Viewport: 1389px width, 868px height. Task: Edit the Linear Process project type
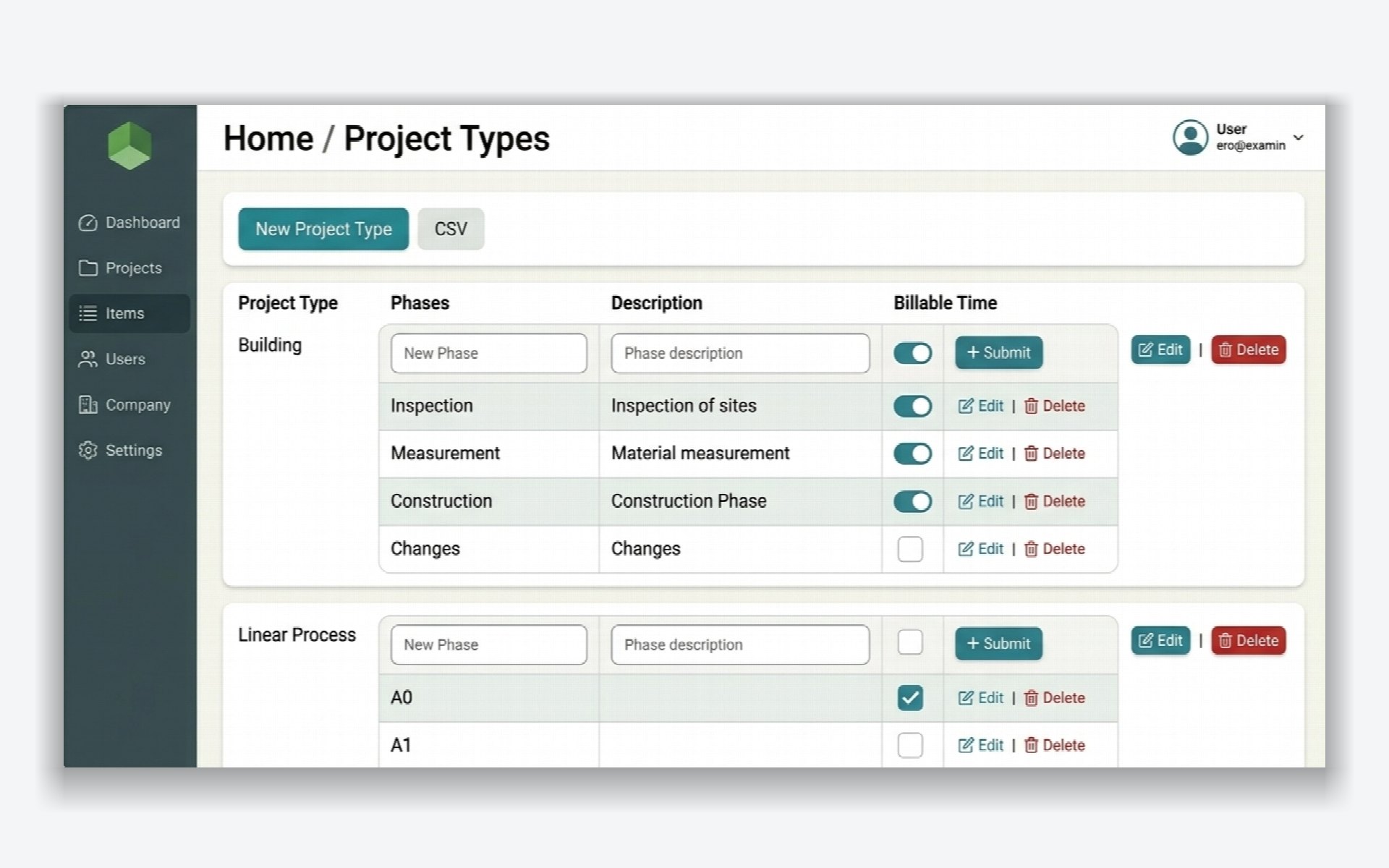pos(1160,641)
